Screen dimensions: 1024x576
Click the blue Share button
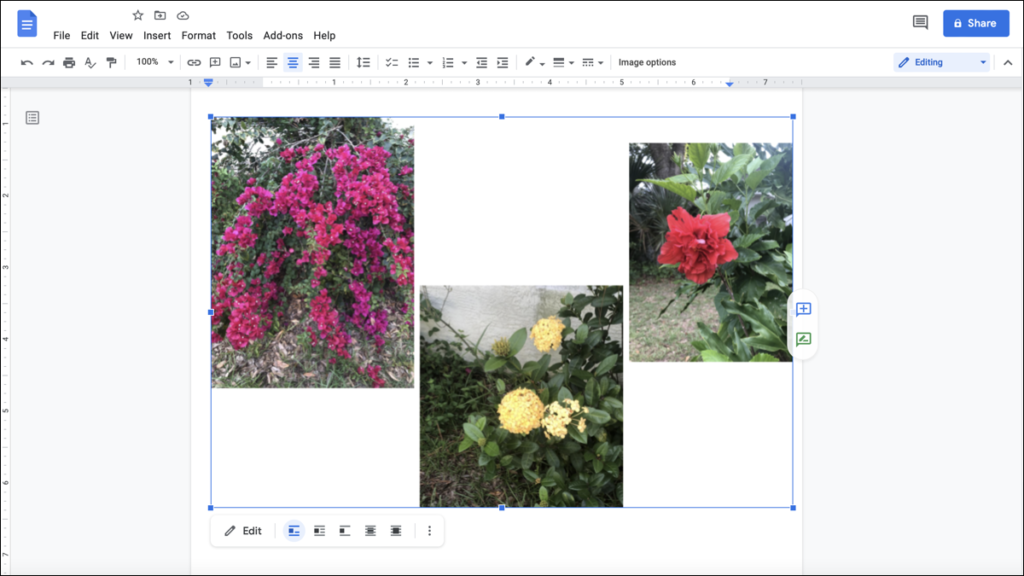pos(975,22)
